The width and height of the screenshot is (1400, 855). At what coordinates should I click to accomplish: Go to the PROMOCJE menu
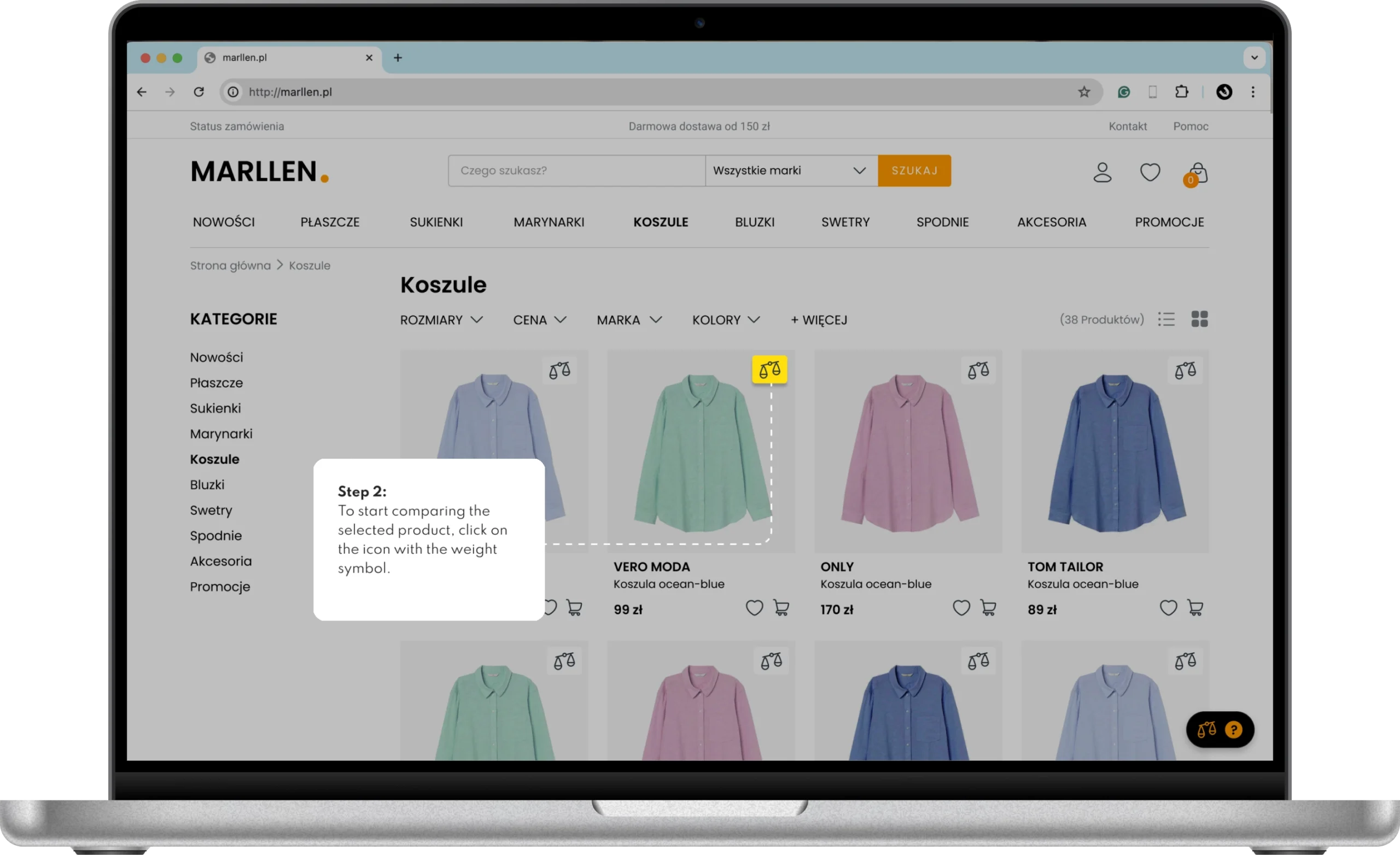coord(1169,222)
